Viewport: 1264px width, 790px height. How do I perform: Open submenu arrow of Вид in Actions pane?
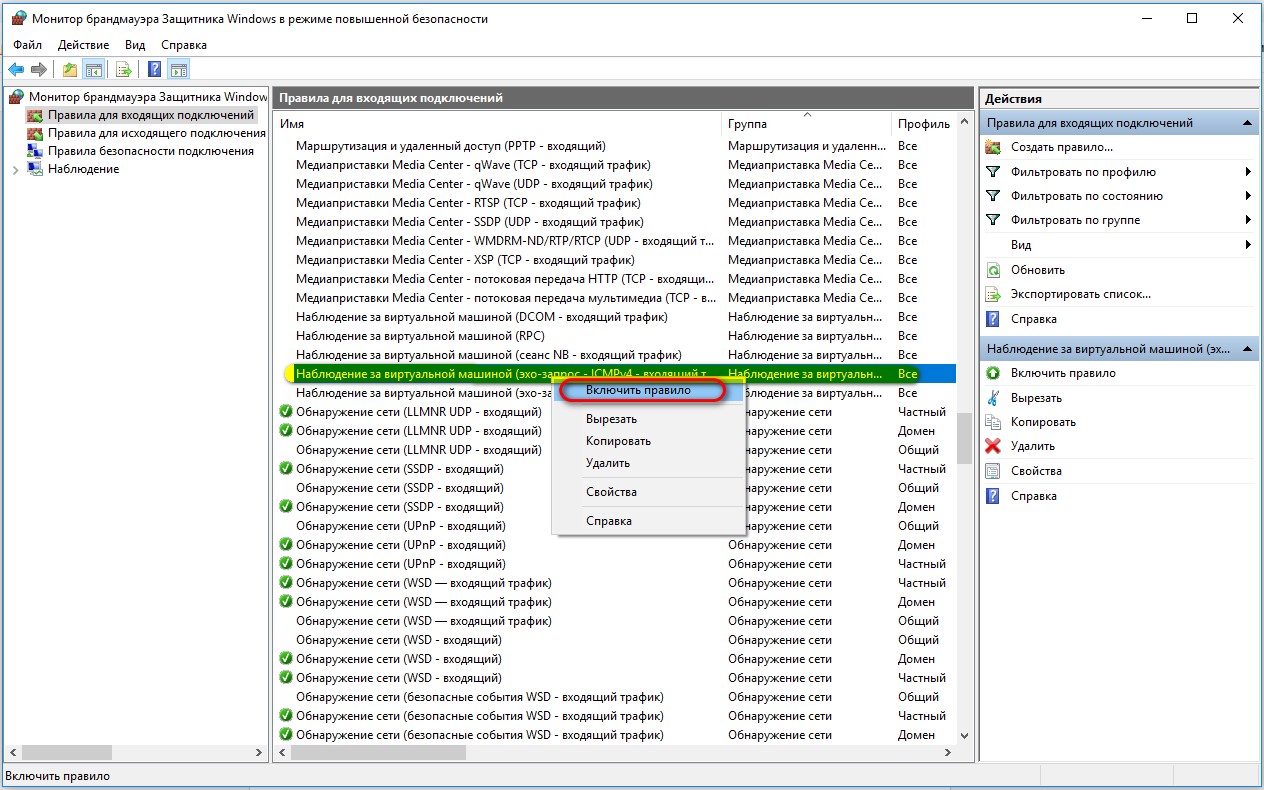pyautogui.click(x=1249, y=245)
